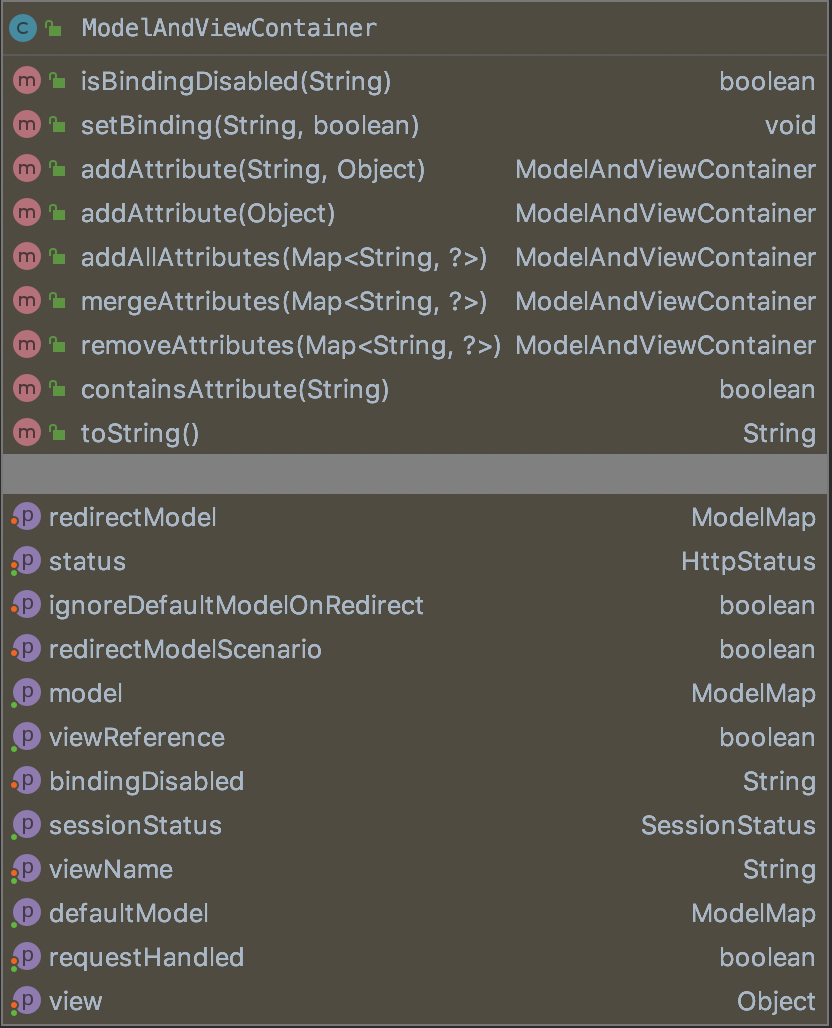
Task: Click the ModelAndViewContainer class title
Action: point(229,28)
